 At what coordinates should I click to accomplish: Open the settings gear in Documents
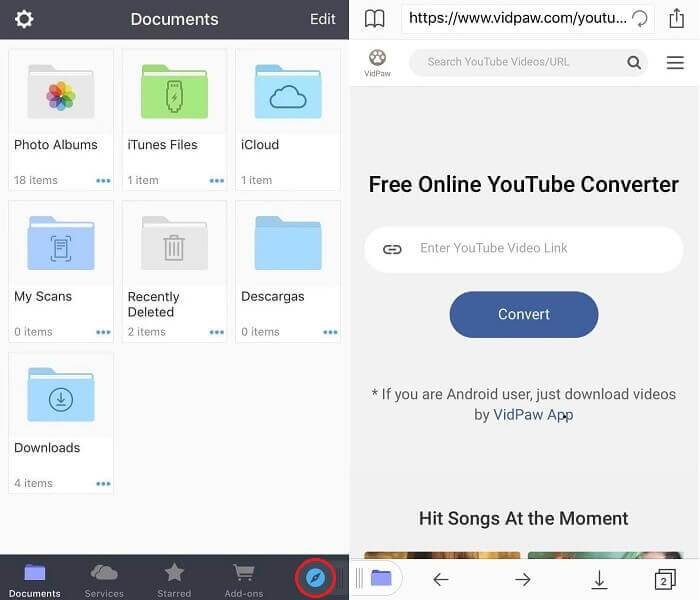pyautogui.click(x=24, y=19)
